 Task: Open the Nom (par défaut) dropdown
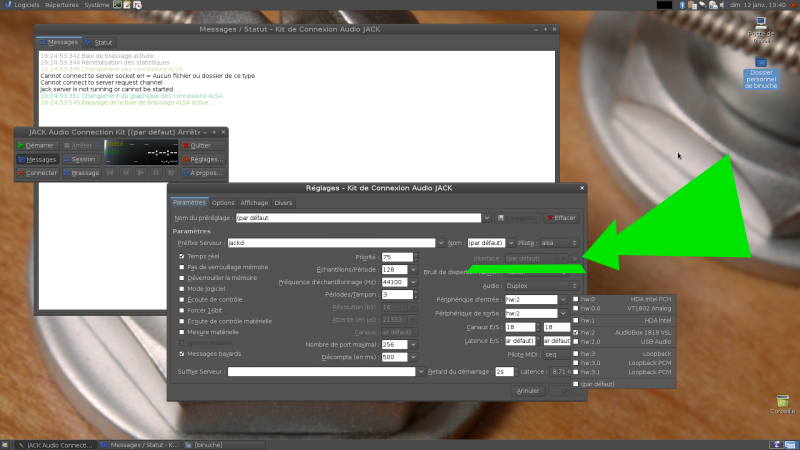pyautogui.click(x=510, y=243)
